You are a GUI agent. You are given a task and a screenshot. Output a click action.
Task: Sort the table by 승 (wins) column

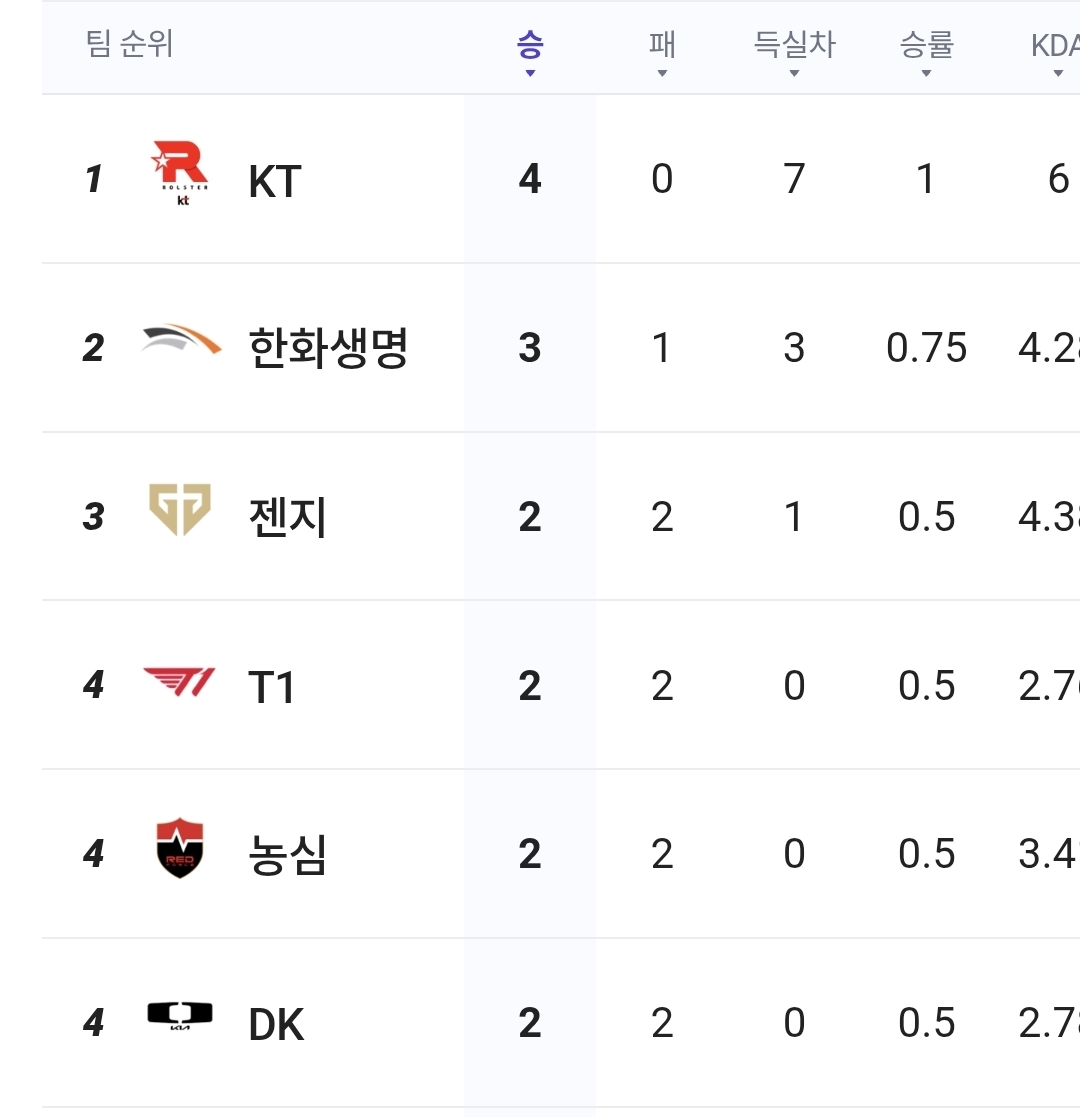coord(530,48)
